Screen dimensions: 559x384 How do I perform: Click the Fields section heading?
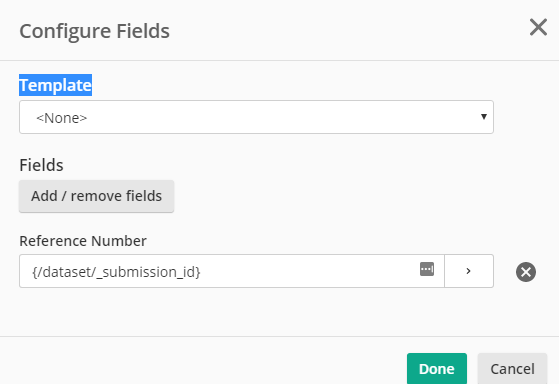(x=41, y=165)
